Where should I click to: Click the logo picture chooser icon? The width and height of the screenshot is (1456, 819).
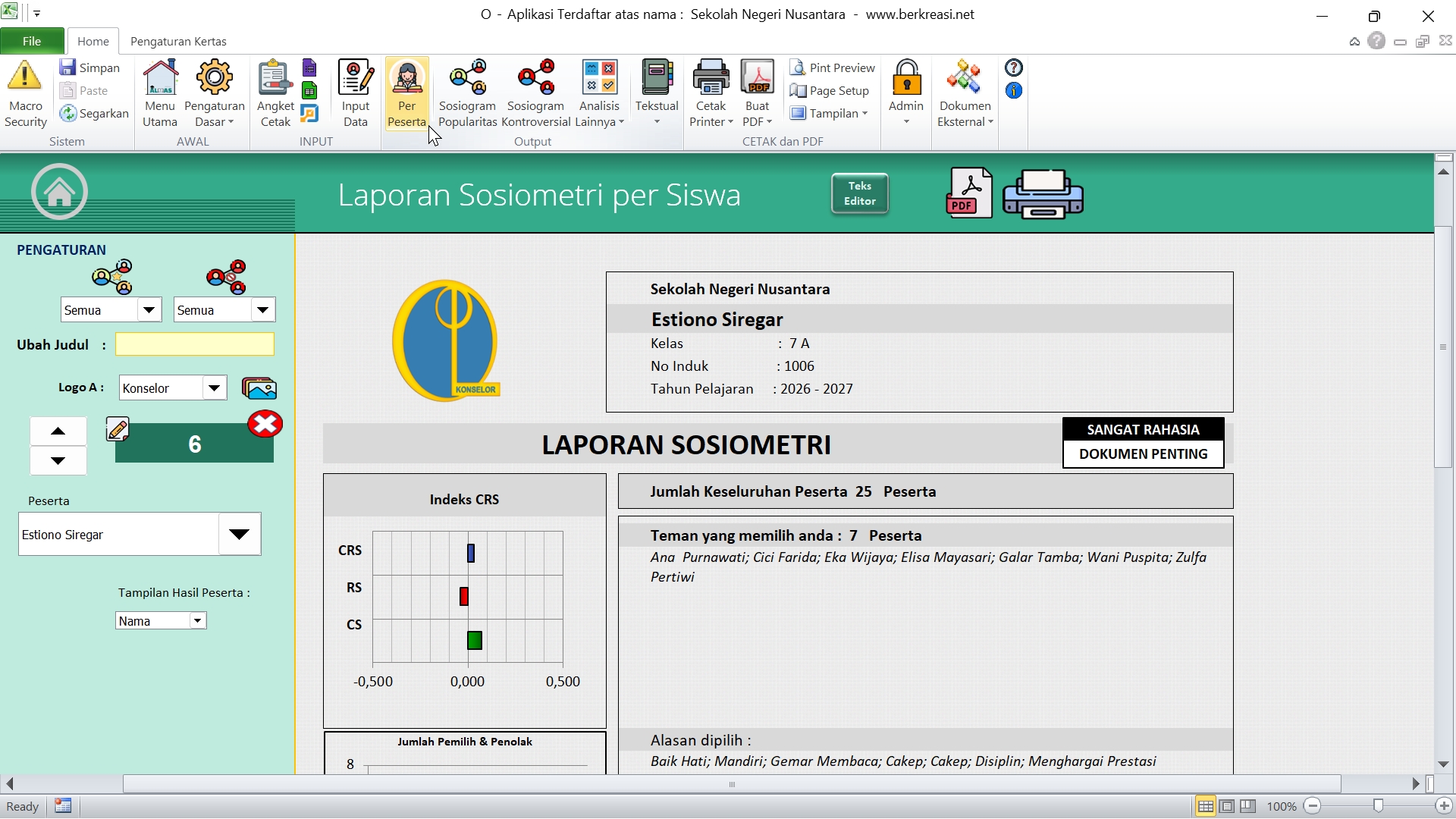[x=259, y=388]
